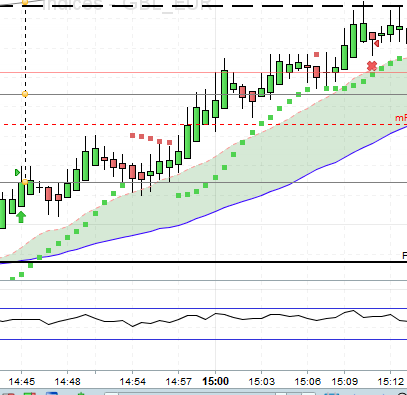Select the upper blue oscillator band line
This screenshot has height=395, width=407.
tap(203, 309)
